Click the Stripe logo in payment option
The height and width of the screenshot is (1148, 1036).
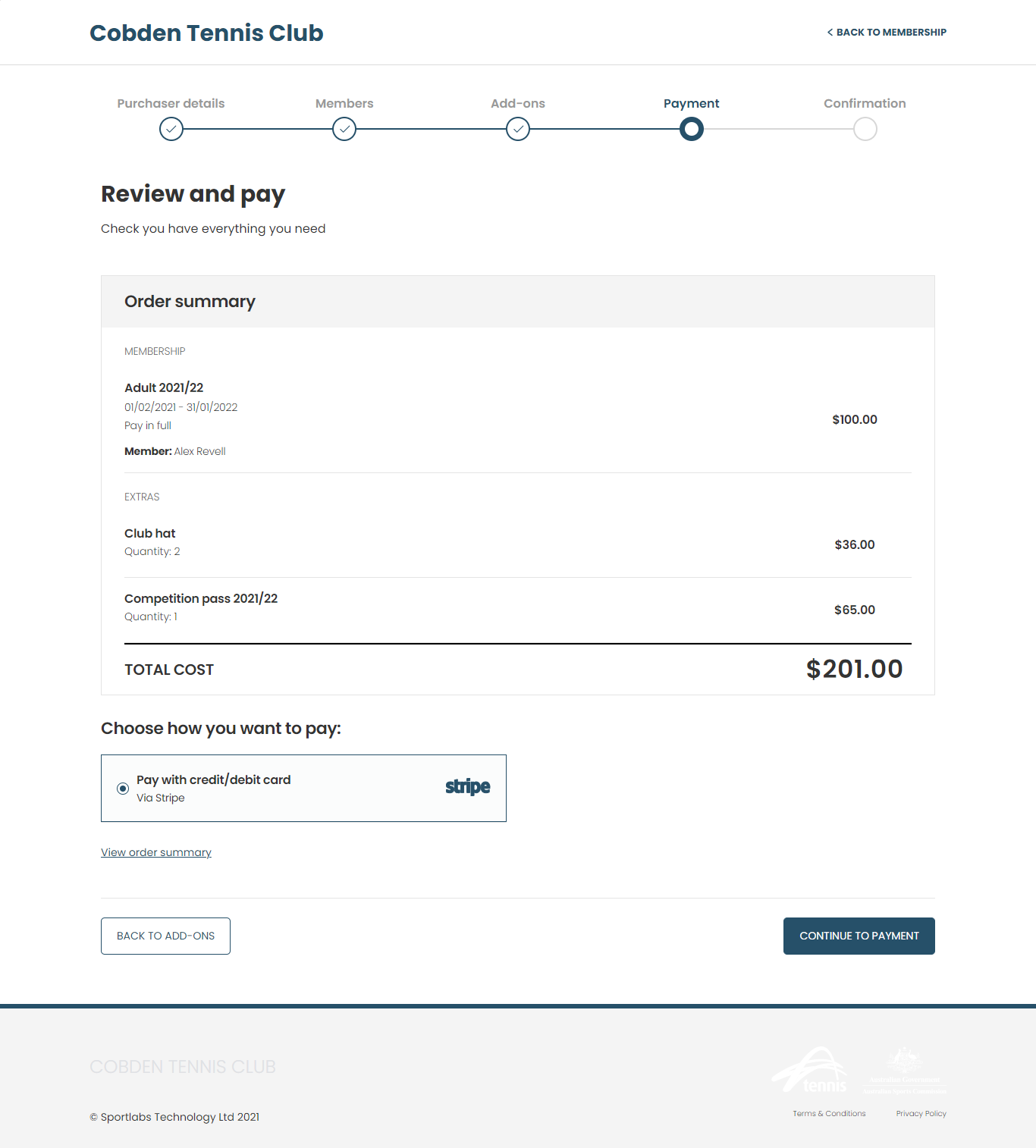click(x=468, y=787)
